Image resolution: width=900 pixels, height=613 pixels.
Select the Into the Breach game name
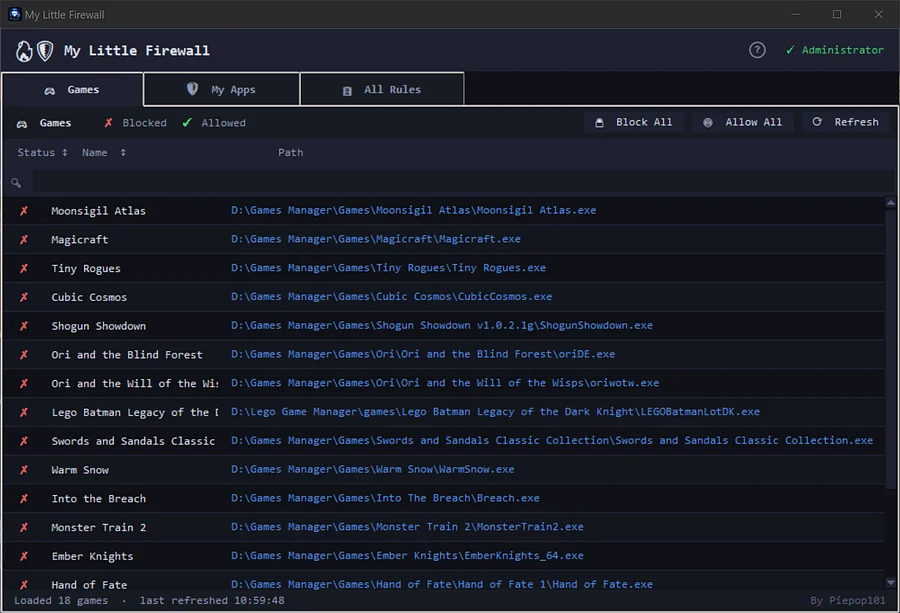[x=98, y=498]
